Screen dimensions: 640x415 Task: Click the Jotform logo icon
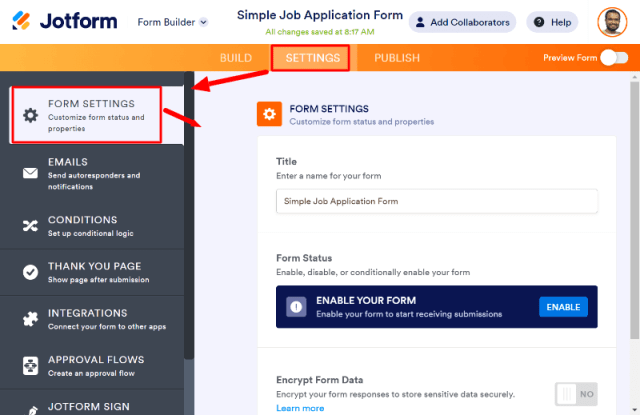tap(21, 20)
